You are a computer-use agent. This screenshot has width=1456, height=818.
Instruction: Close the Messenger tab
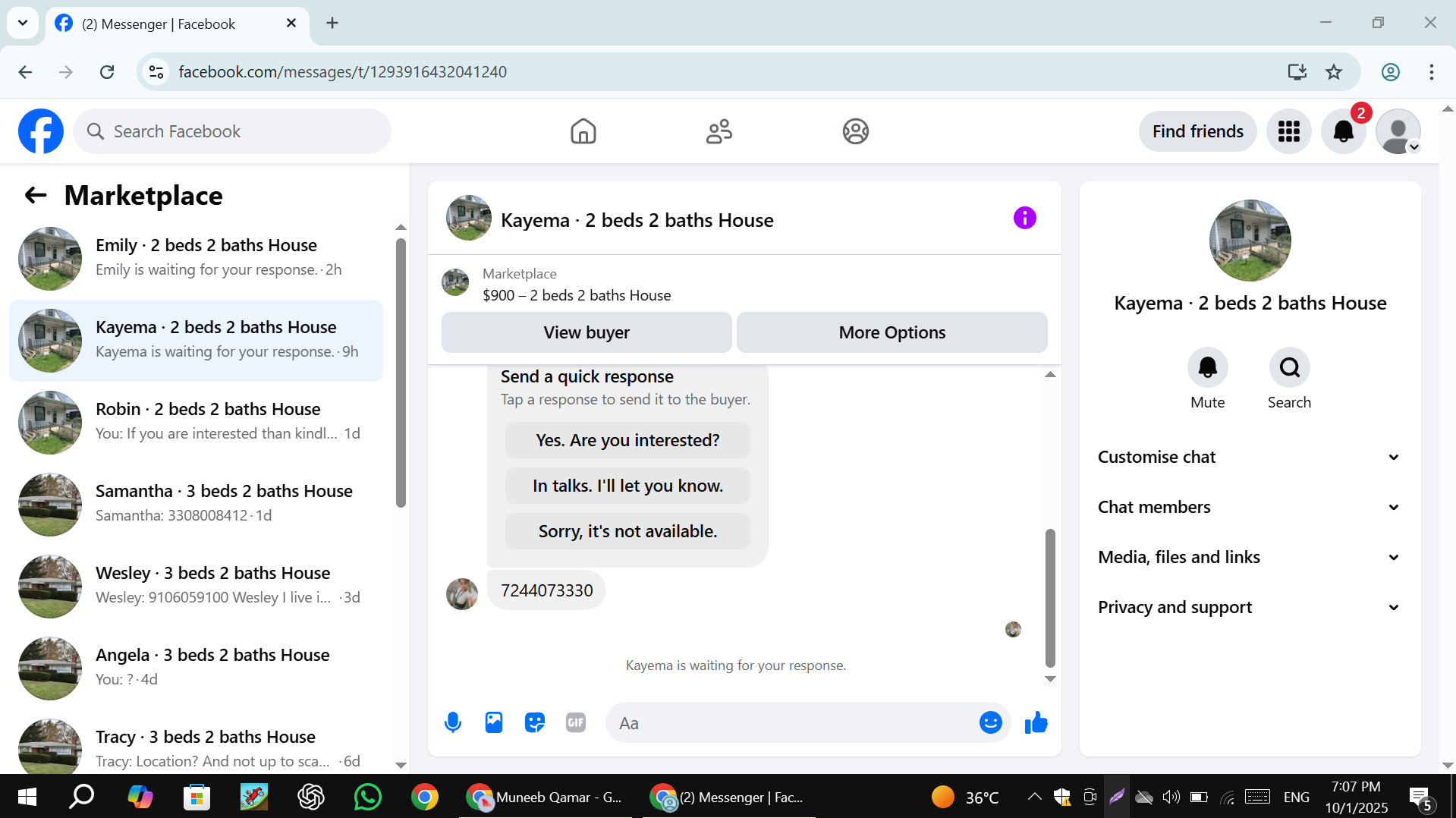(x=291, y=24)
